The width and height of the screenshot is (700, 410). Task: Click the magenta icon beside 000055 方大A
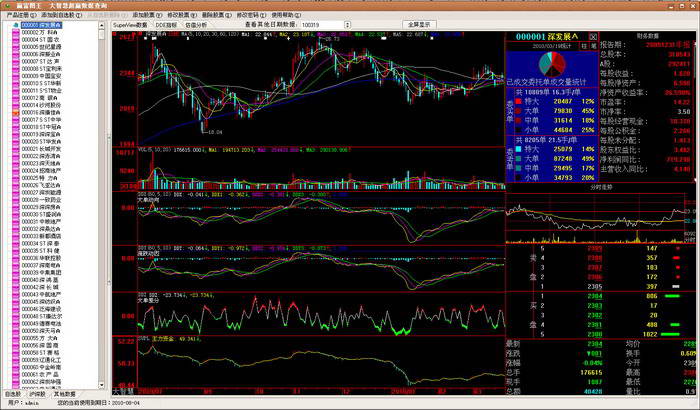pos(16,338)
